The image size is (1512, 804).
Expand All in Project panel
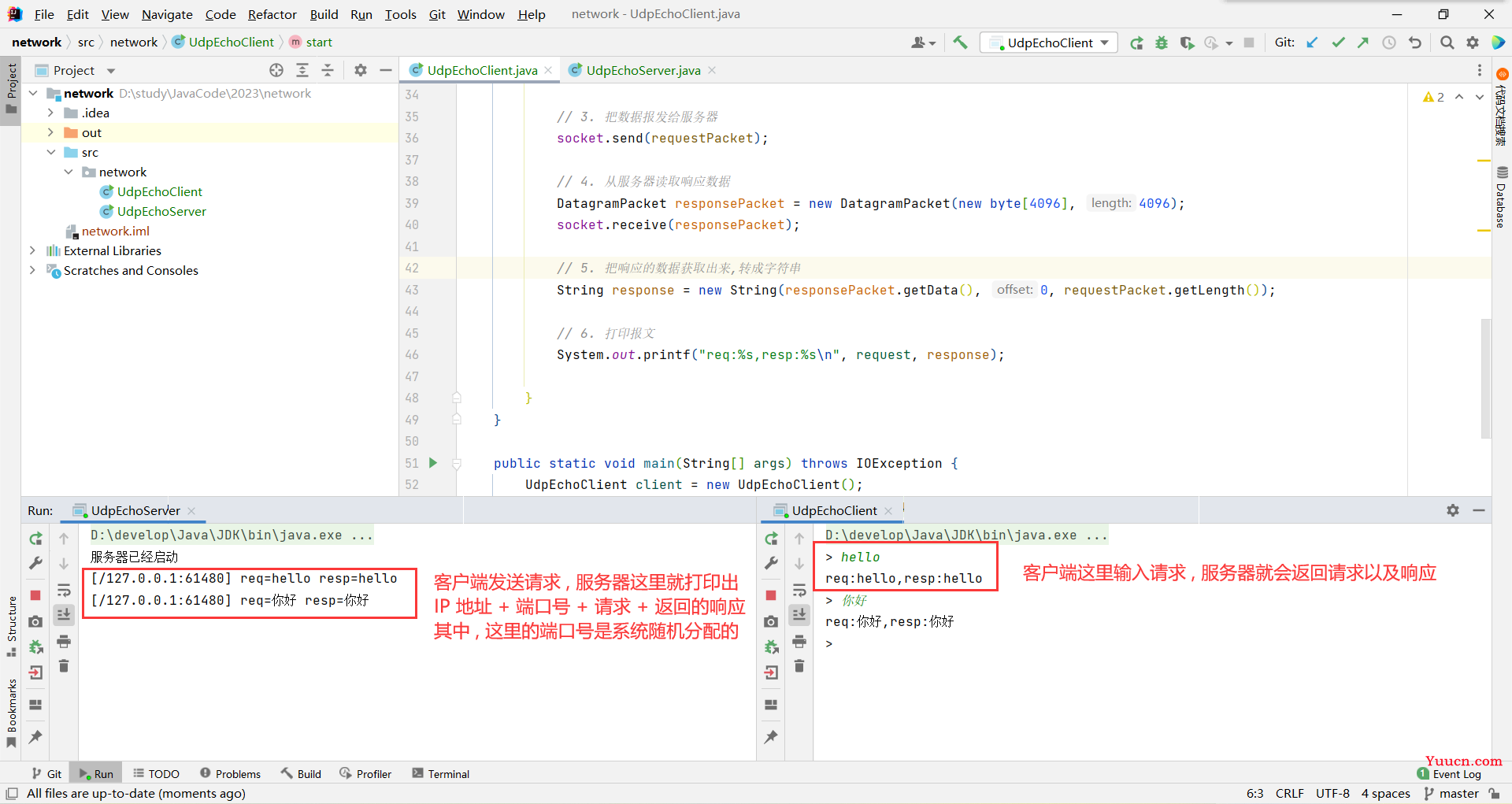tap(302, 70)
